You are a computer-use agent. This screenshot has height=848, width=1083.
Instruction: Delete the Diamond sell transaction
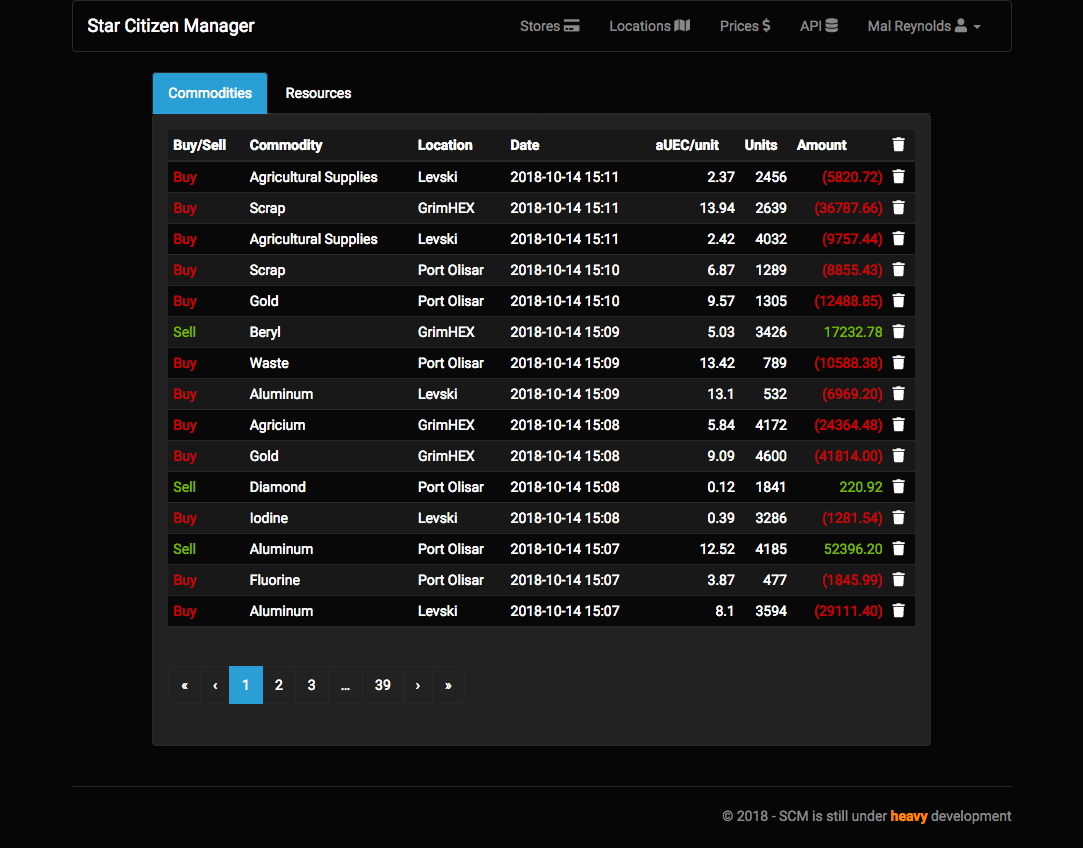[x=898, y=487]
